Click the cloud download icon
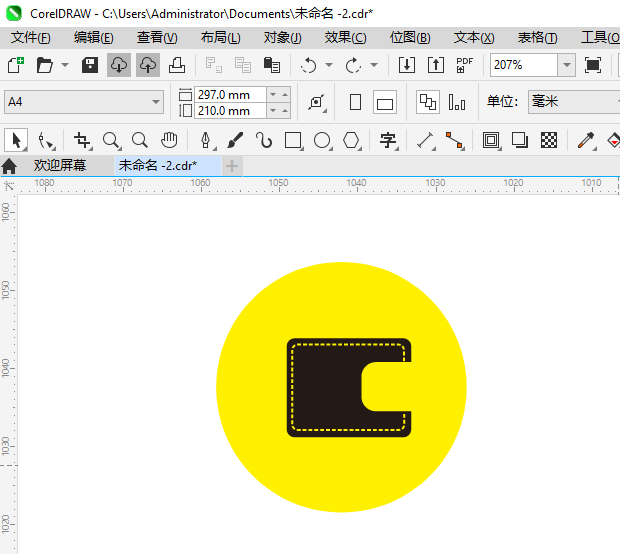620x554 pixels. pyautogui.click(x=119, y=65)
